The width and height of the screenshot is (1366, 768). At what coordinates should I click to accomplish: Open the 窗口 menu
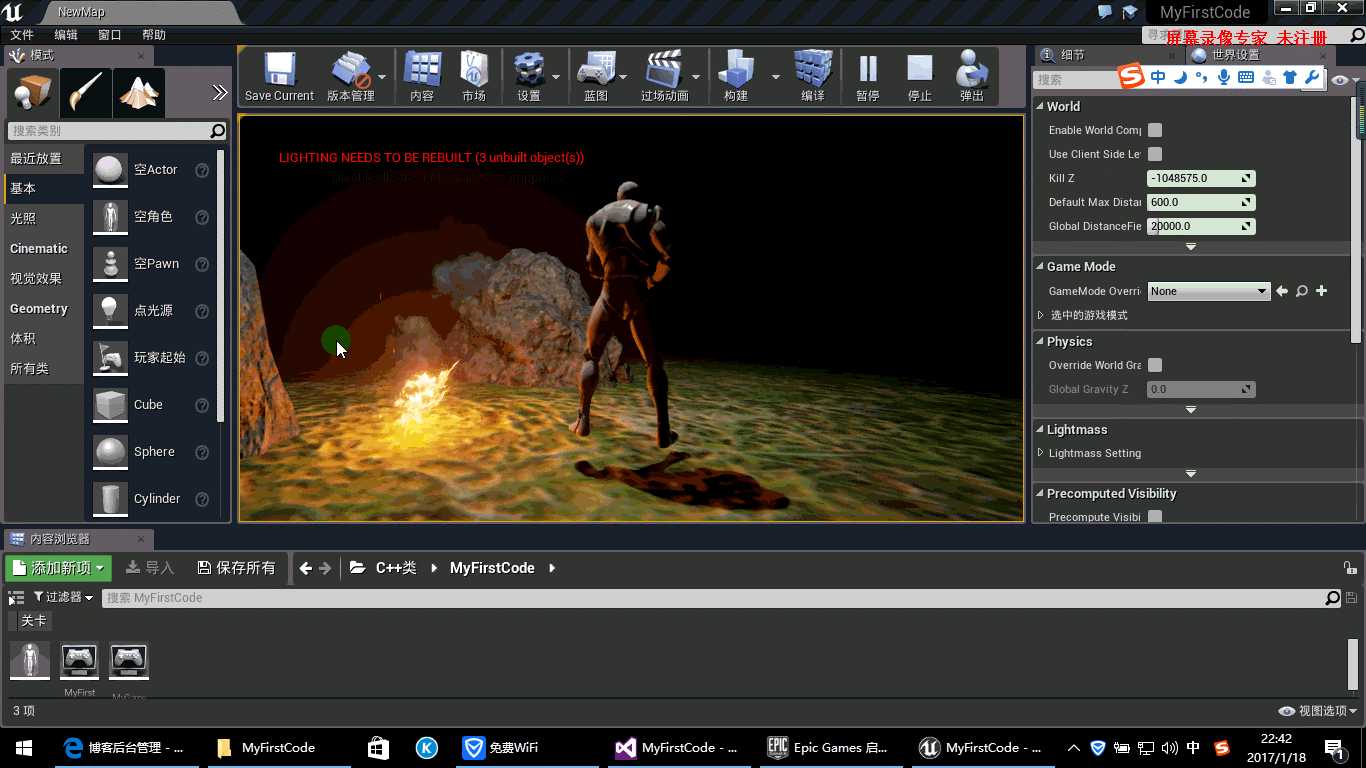[110, 35]
